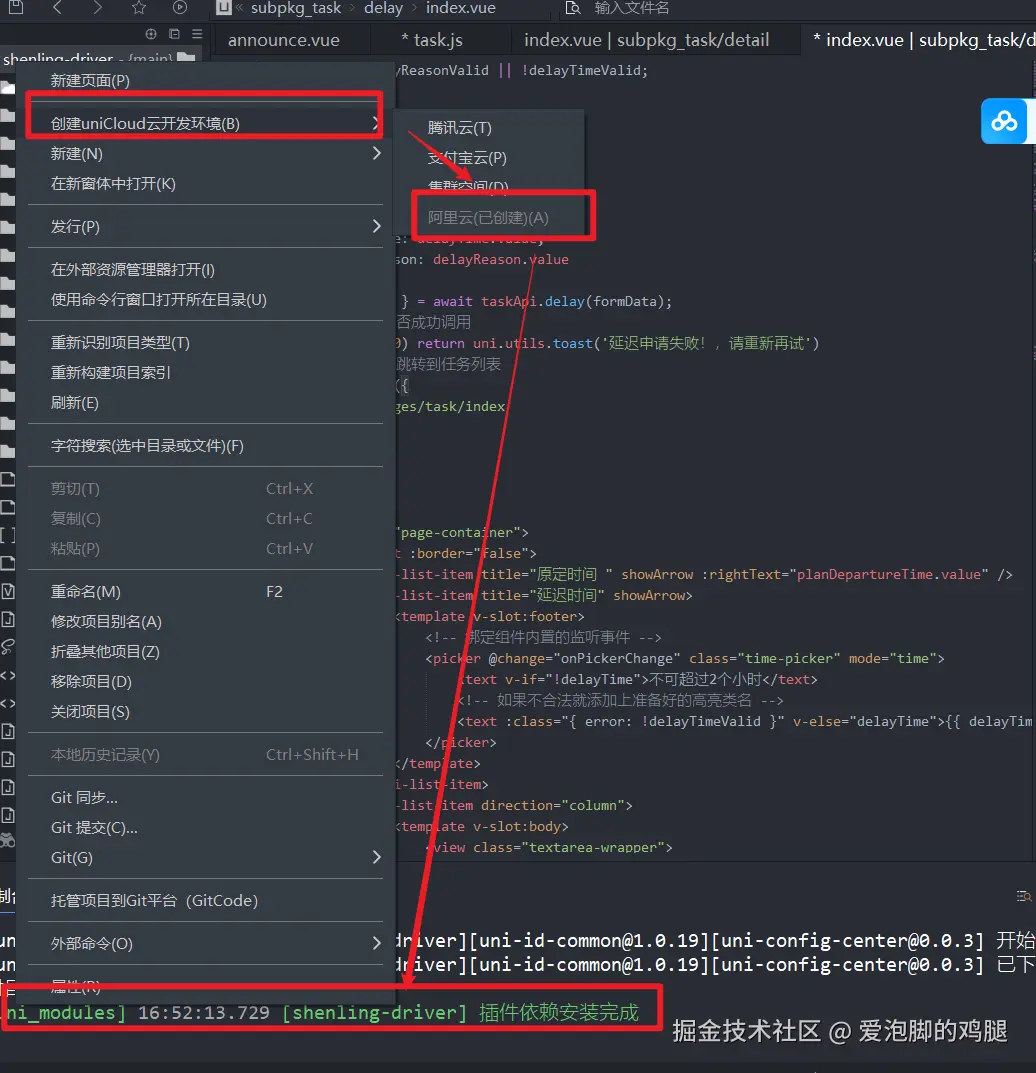Click the file search icon beside 输入文件名
The image size is (1036, 1073).
(573, 8)
